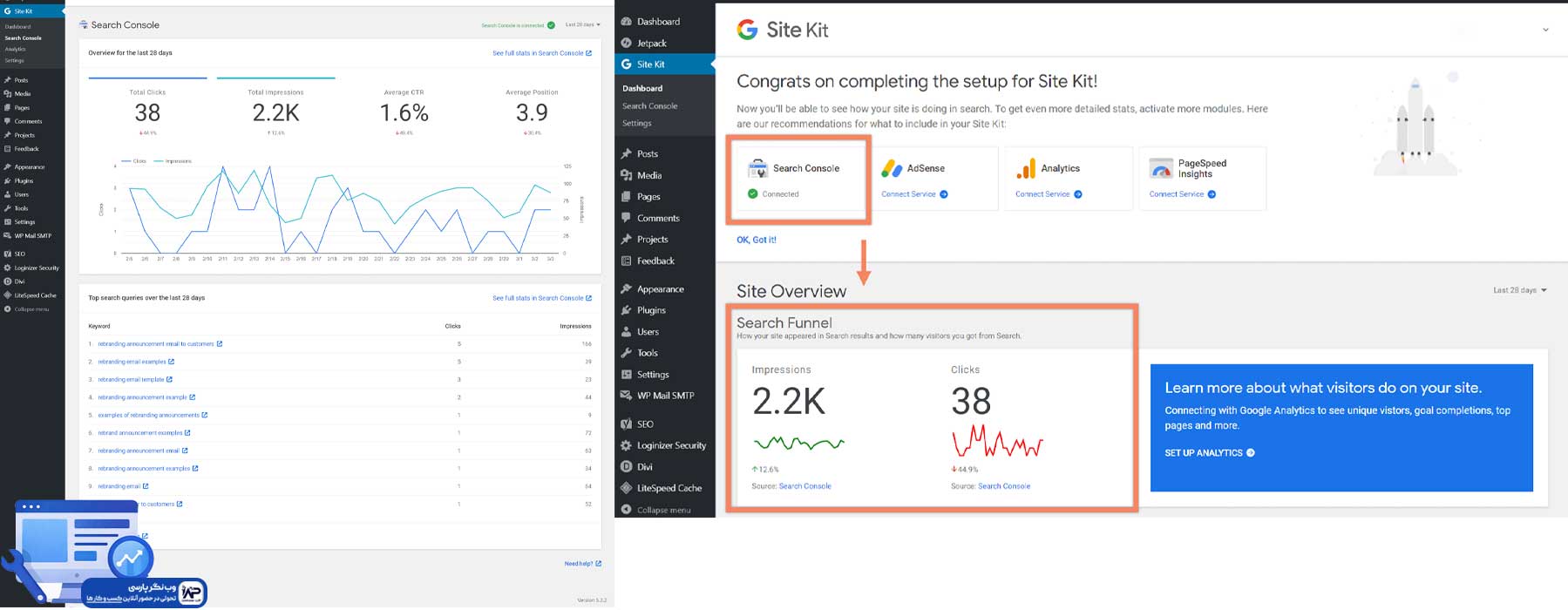Open keyword 'rebranding announcement email to customers'
1568x610 pixels.
coord(155,343)
